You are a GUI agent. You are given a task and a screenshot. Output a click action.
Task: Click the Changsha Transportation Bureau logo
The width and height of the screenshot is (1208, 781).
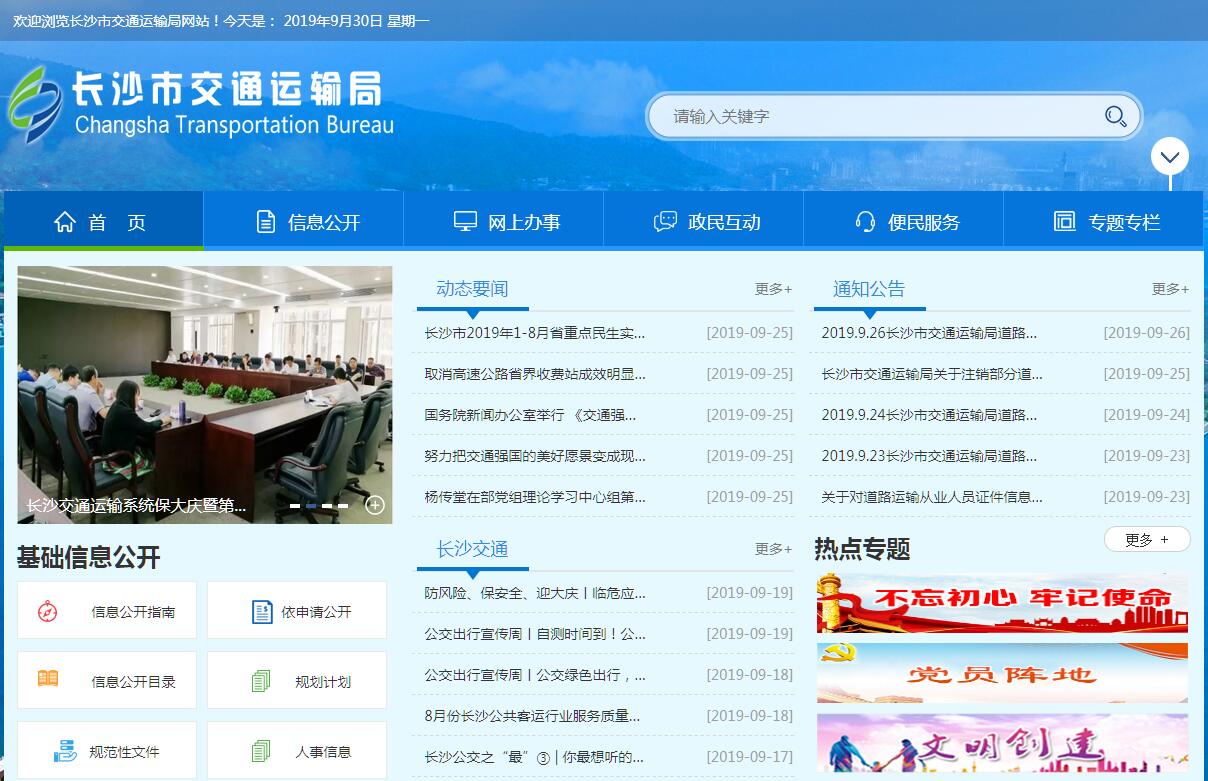(200, 104)
